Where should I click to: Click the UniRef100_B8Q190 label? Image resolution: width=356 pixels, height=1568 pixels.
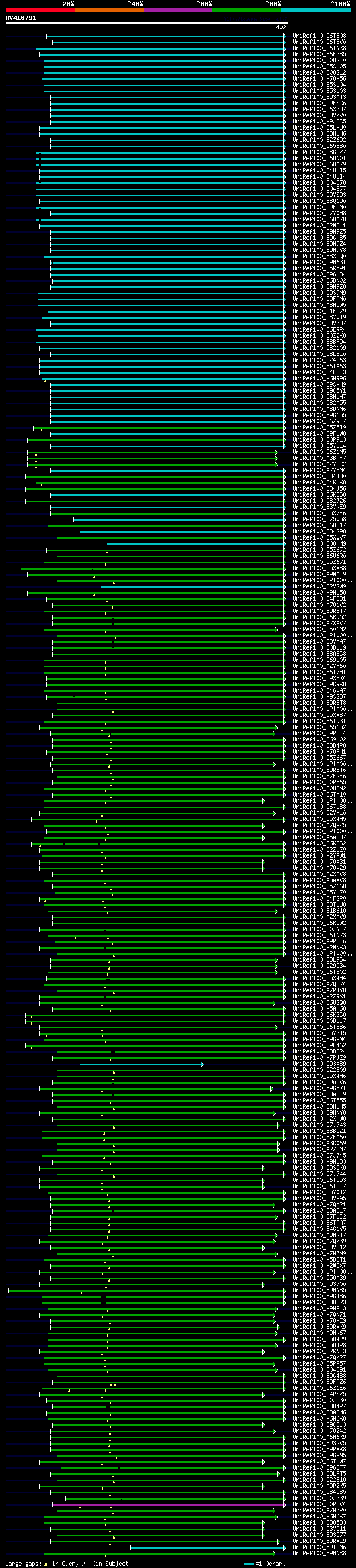(319, 201)
